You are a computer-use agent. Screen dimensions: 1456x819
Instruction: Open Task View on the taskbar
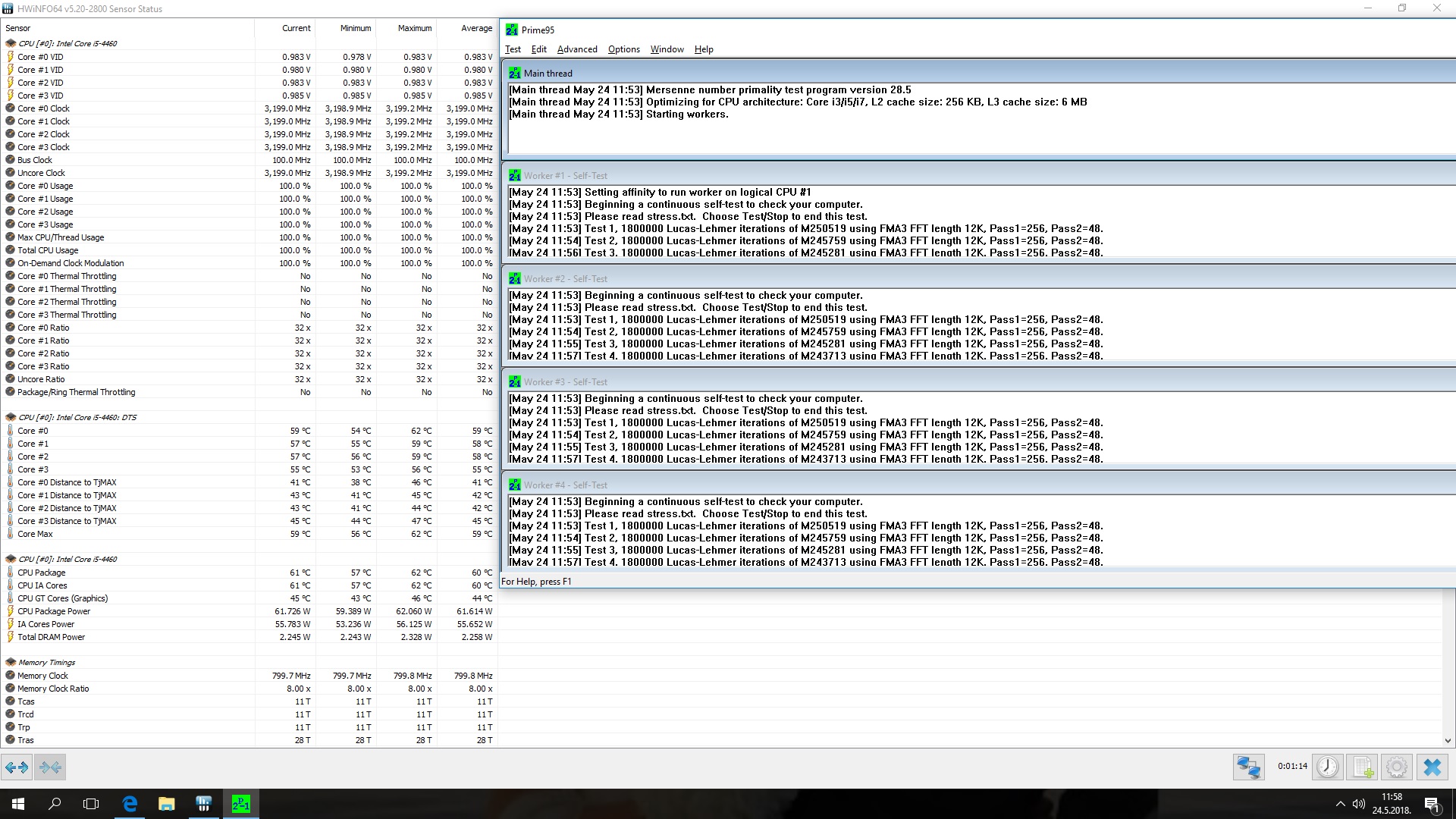(x=91, y=804)
